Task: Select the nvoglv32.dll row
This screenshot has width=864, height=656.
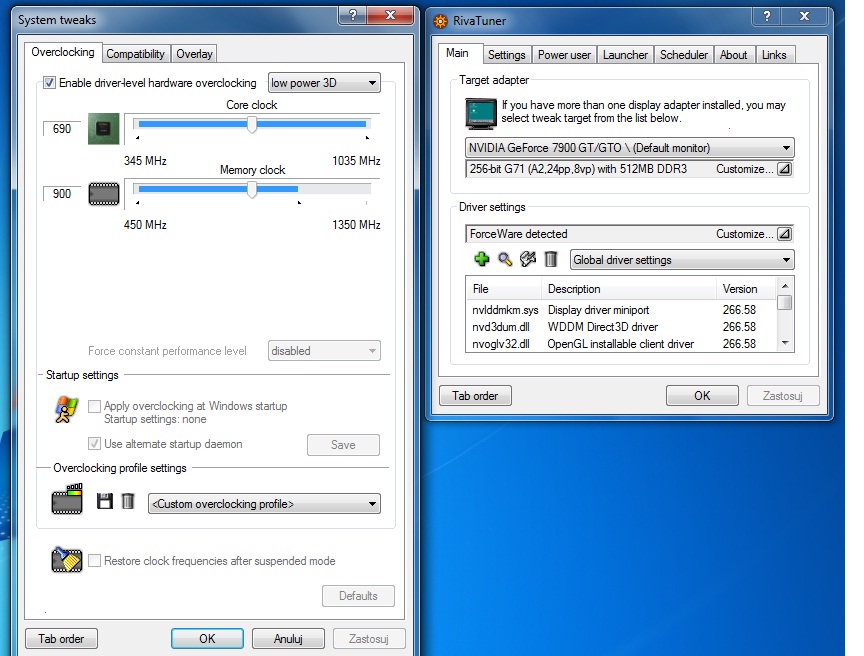Action: click(622, 344)
